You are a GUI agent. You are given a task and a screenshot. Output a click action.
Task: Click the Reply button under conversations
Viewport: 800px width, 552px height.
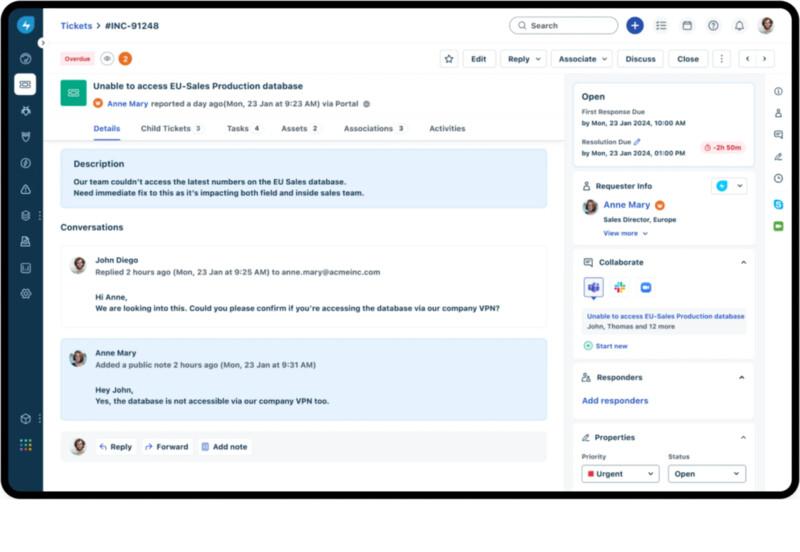116,447
